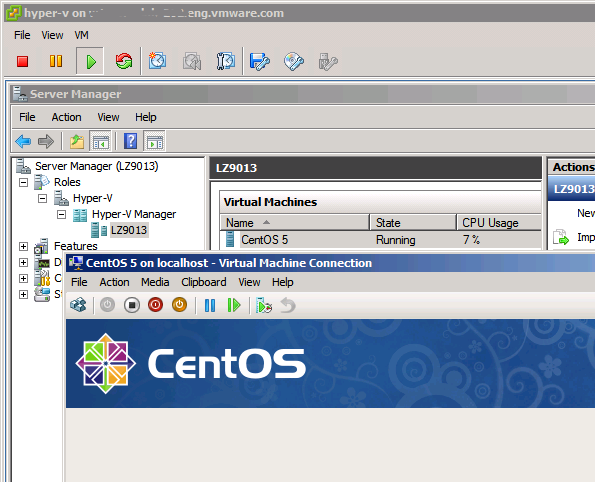Expand the tree node starting with C
The height and width of the screenshot is (482, 595).
coord(24,279)
